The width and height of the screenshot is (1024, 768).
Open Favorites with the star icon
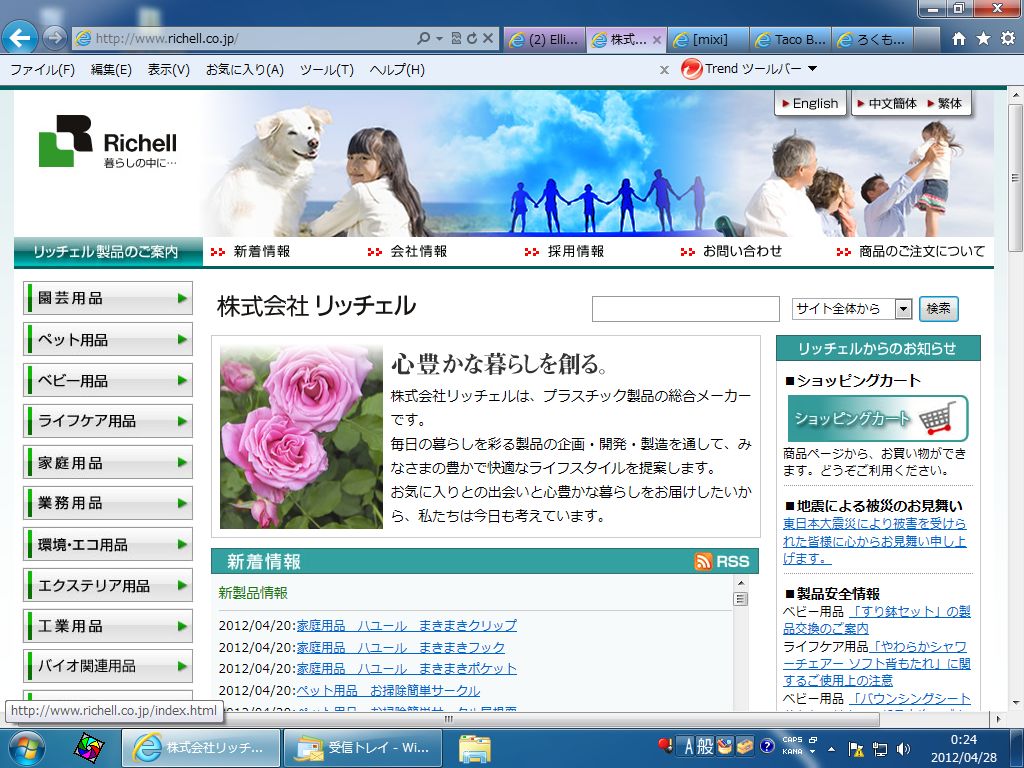click(x=984, y=39)
